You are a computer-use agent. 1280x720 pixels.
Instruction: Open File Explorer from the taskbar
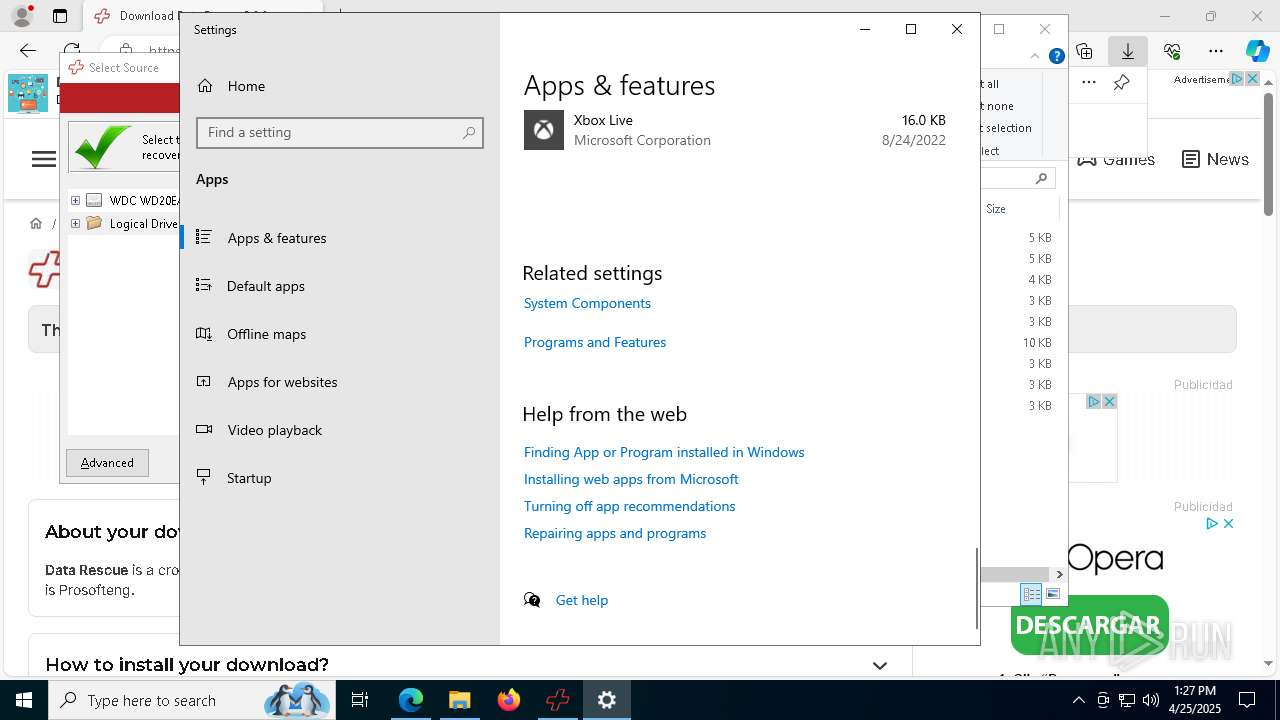tap(459, 700)
